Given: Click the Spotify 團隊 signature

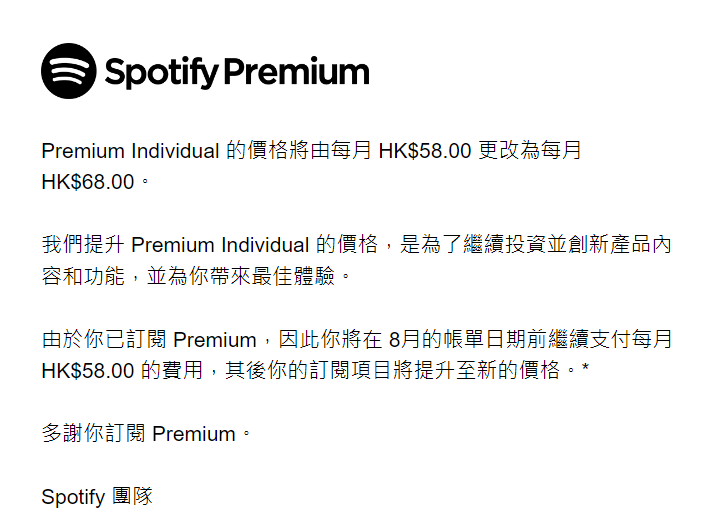Looking at the screenshot, I should [x=97, y=497].
